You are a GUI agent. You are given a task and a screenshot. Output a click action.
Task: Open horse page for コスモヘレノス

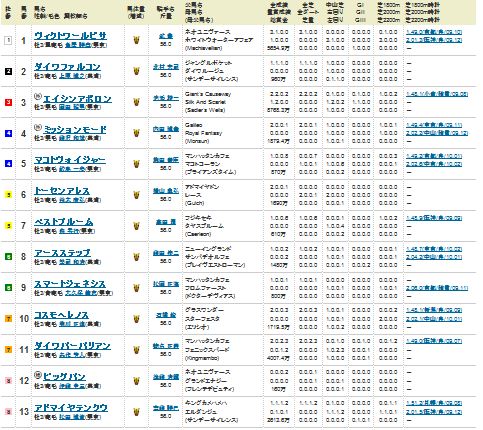click(61, 315)
